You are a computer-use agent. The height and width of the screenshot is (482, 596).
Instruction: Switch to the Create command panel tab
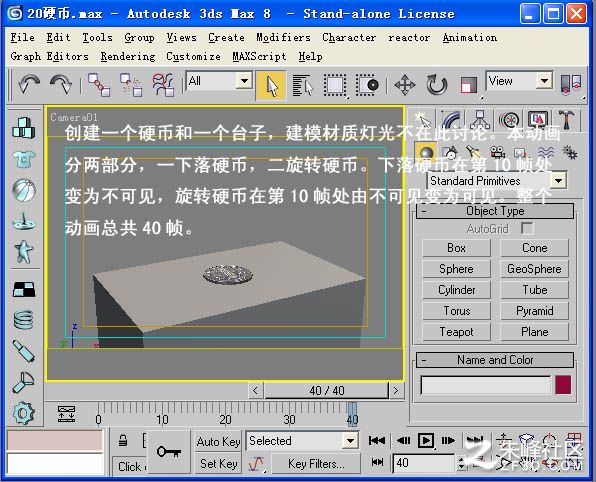pyautogui.click(x=422, y=120)
